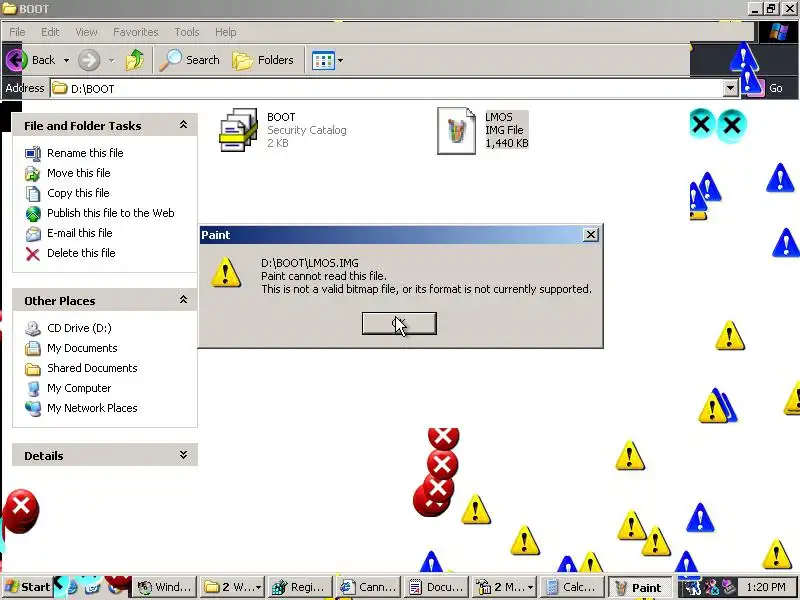Click the Go button

(x=768, y=88)
